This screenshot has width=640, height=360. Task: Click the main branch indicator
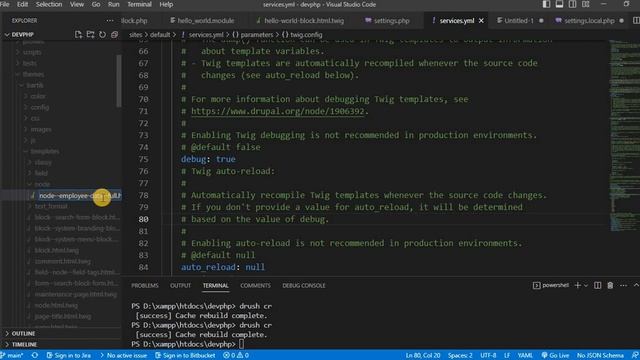(x=12, y=356)
